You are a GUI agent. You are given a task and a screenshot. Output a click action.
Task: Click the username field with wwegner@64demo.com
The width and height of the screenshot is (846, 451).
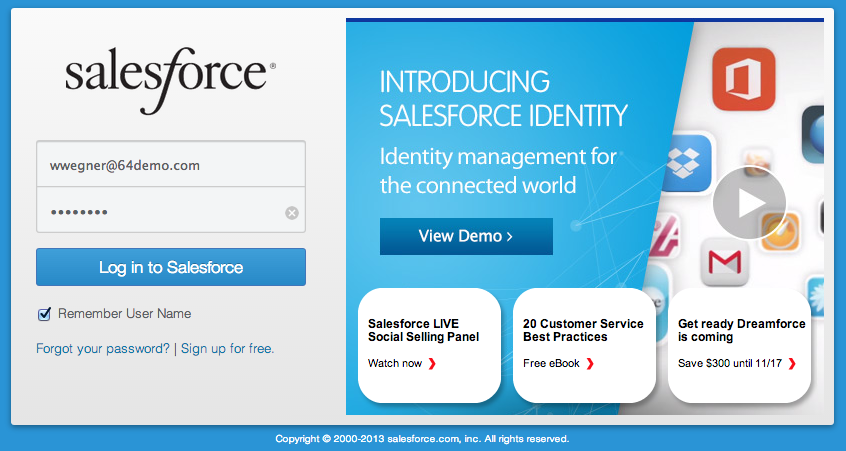[171, 164]
